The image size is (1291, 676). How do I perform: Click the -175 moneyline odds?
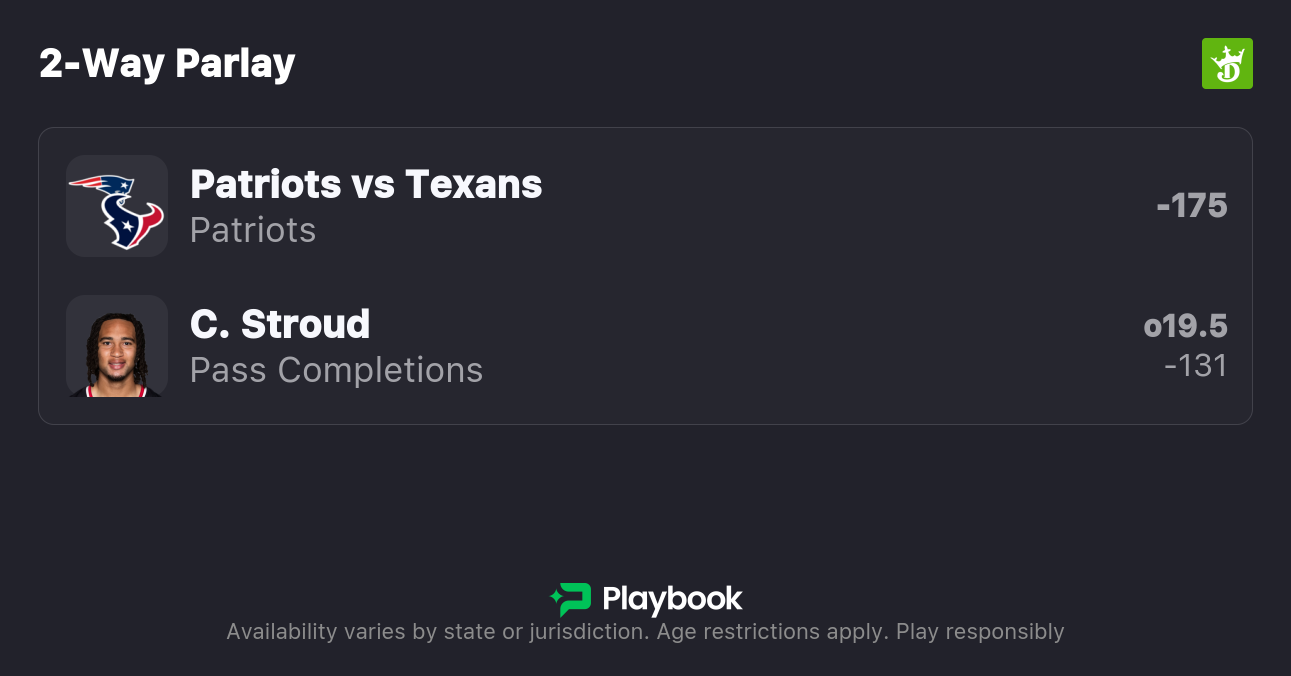point(1191,206)
